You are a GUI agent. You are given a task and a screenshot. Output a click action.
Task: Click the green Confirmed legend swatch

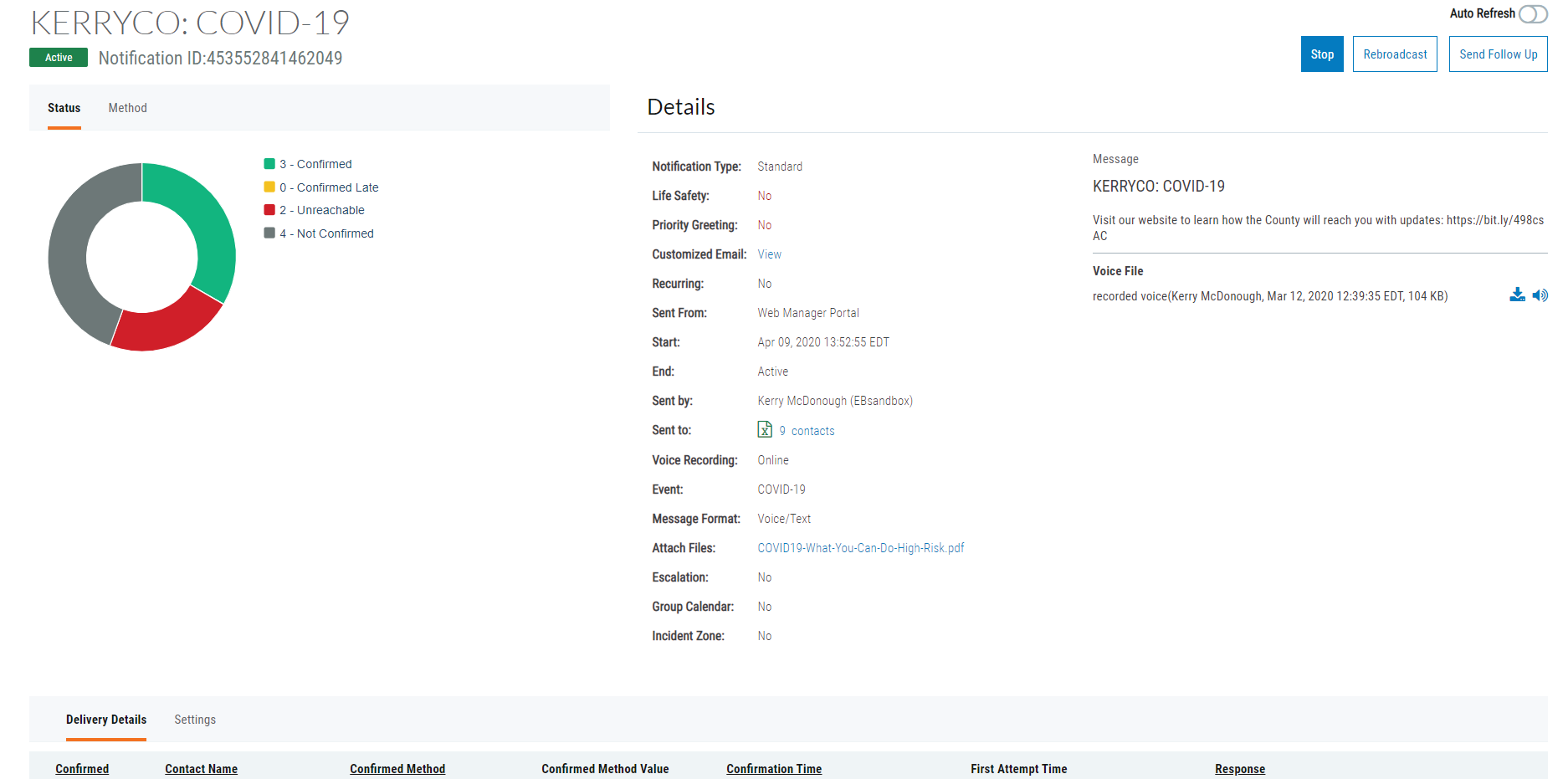(269, 164)
